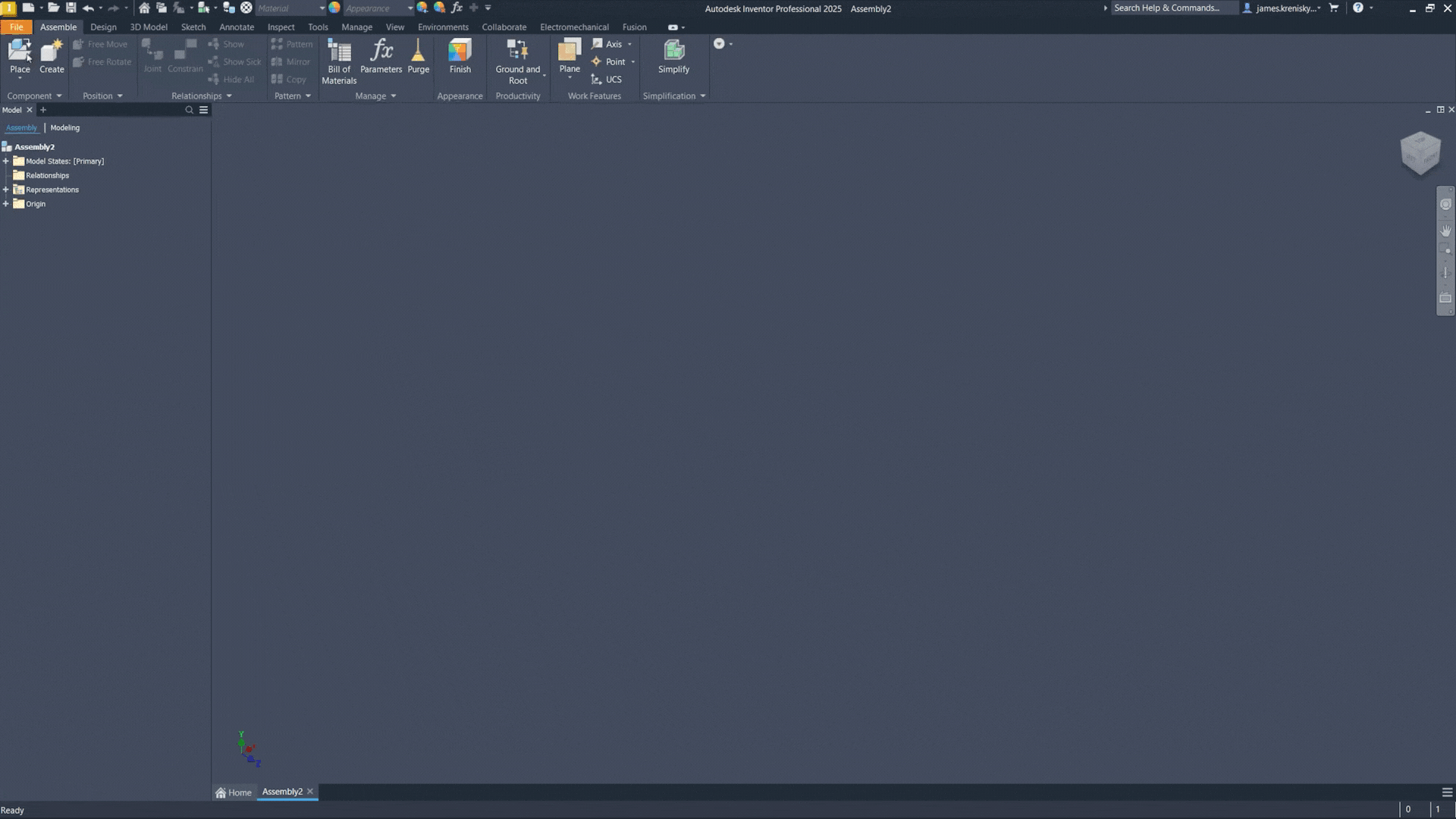The height and width of the screenshot is (819, 1456).
Task: Click the Simplify tool
Action: click(673, 56)
